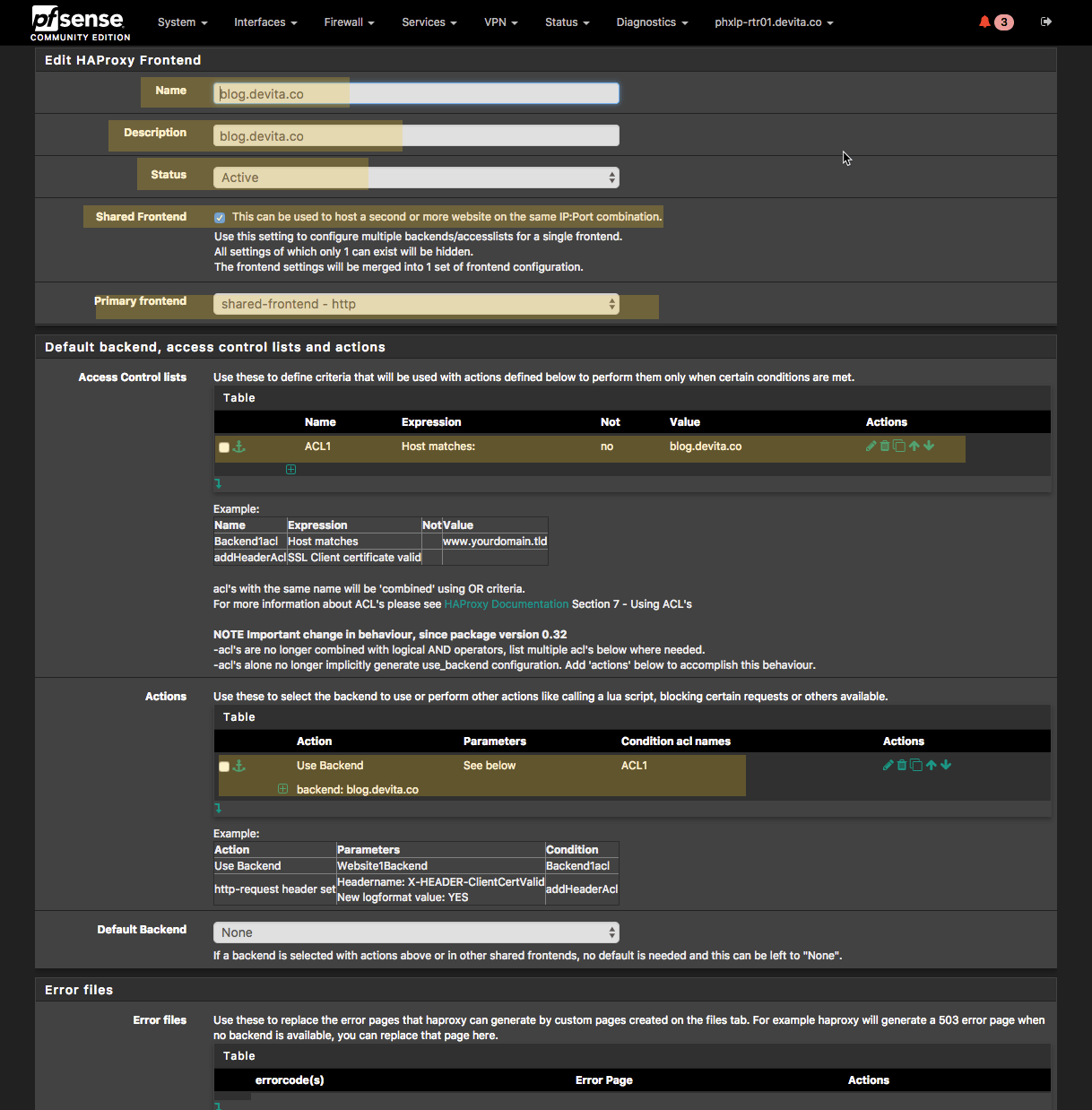This screenshot has width=1092, height=1110.
Task: Open the Firewall menu
Action: (x=349, y=22)
